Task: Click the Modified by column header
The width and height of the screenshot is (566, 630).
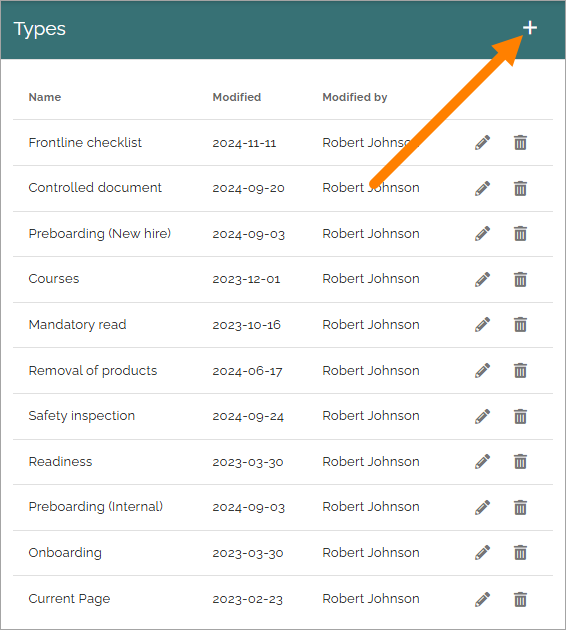Action: coord(355,97)
